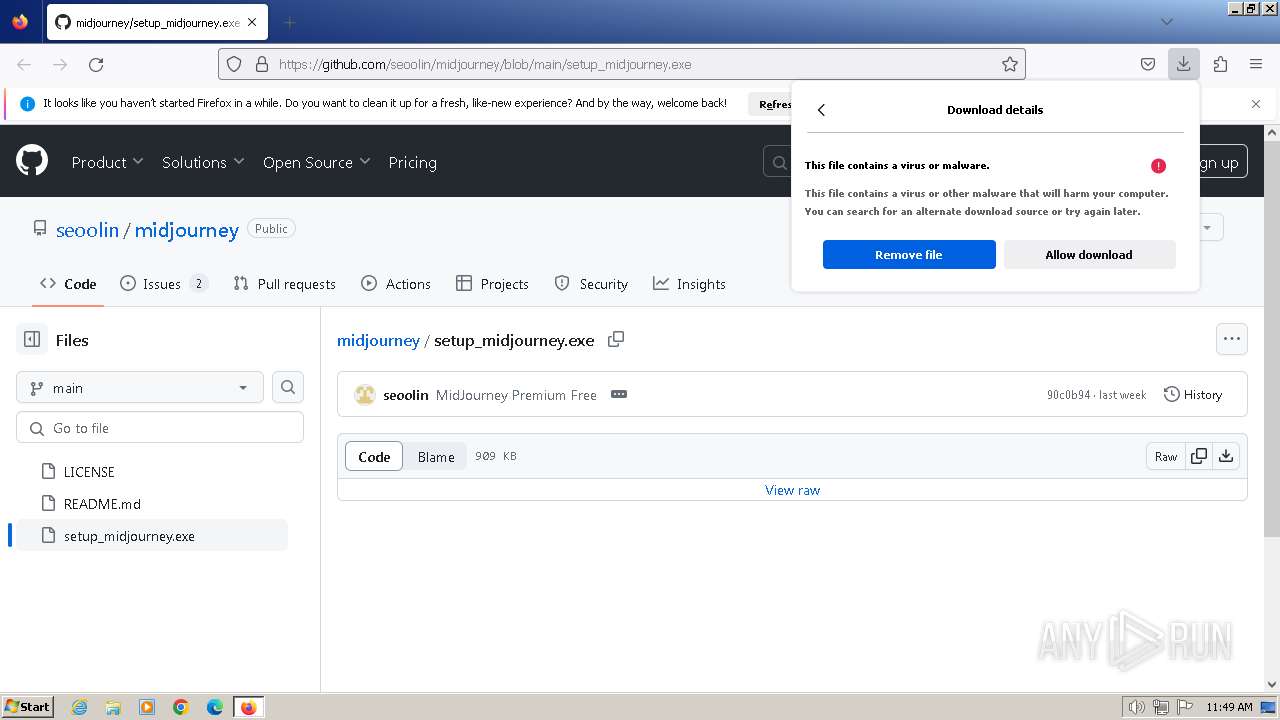Viewport: 1280px width, 720px height.
Task: Copy file path icon next to setup_midjourney.exe
Action: pos(616,339)
